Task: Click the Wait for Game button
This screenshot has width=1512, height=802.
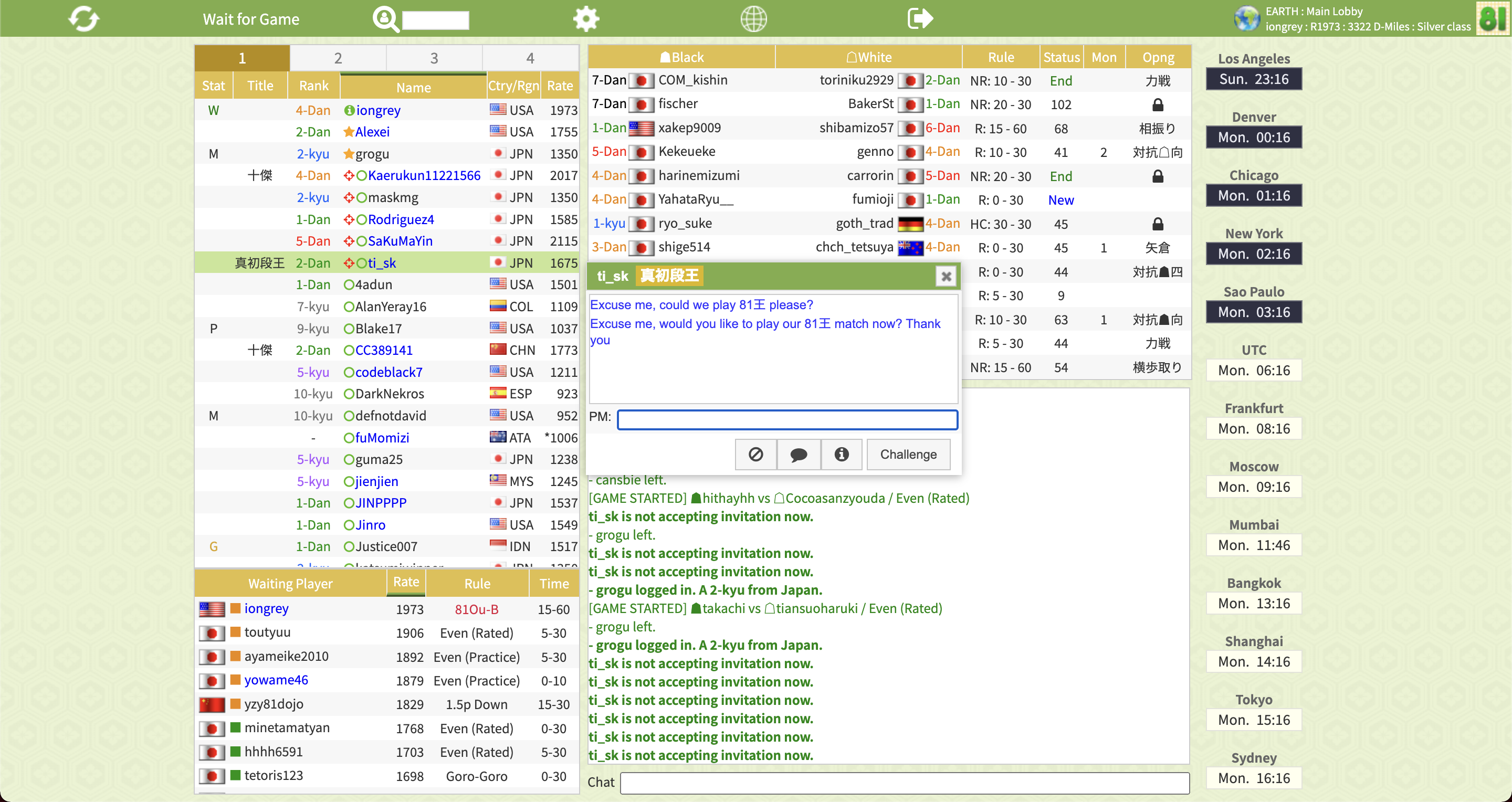Action: [x=250, y=19]
